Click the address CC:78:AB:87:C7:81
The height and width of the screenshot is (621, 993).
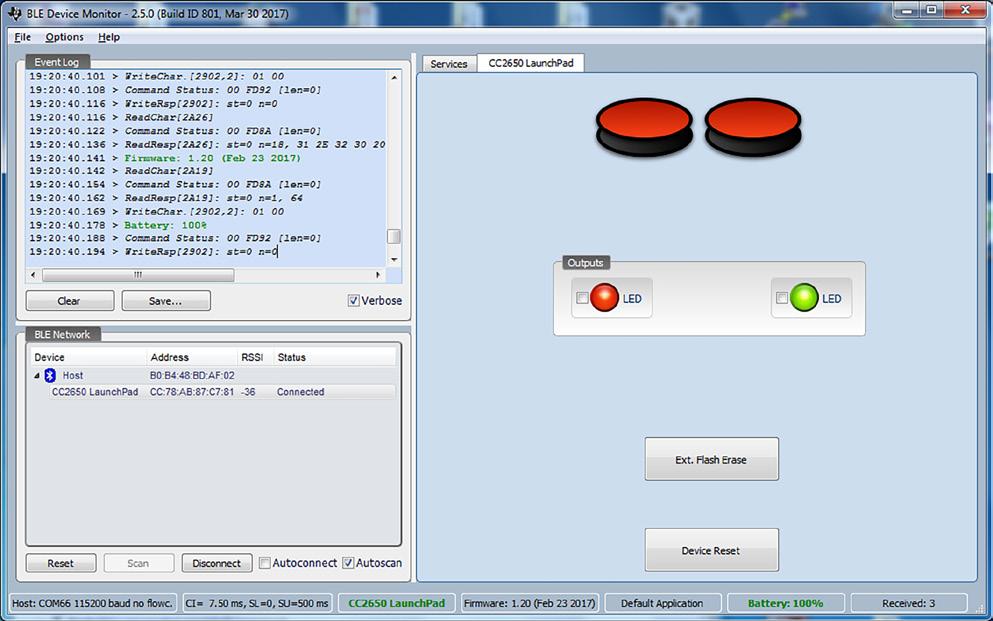[x=192, y=392]
